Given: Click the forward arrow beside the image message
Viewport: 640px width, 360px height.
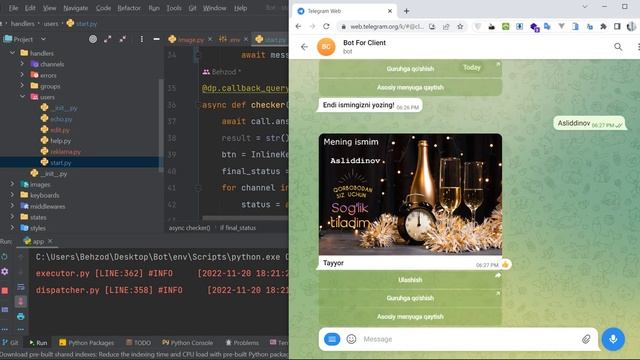Looking at the screenshot, I should (498, 276).
